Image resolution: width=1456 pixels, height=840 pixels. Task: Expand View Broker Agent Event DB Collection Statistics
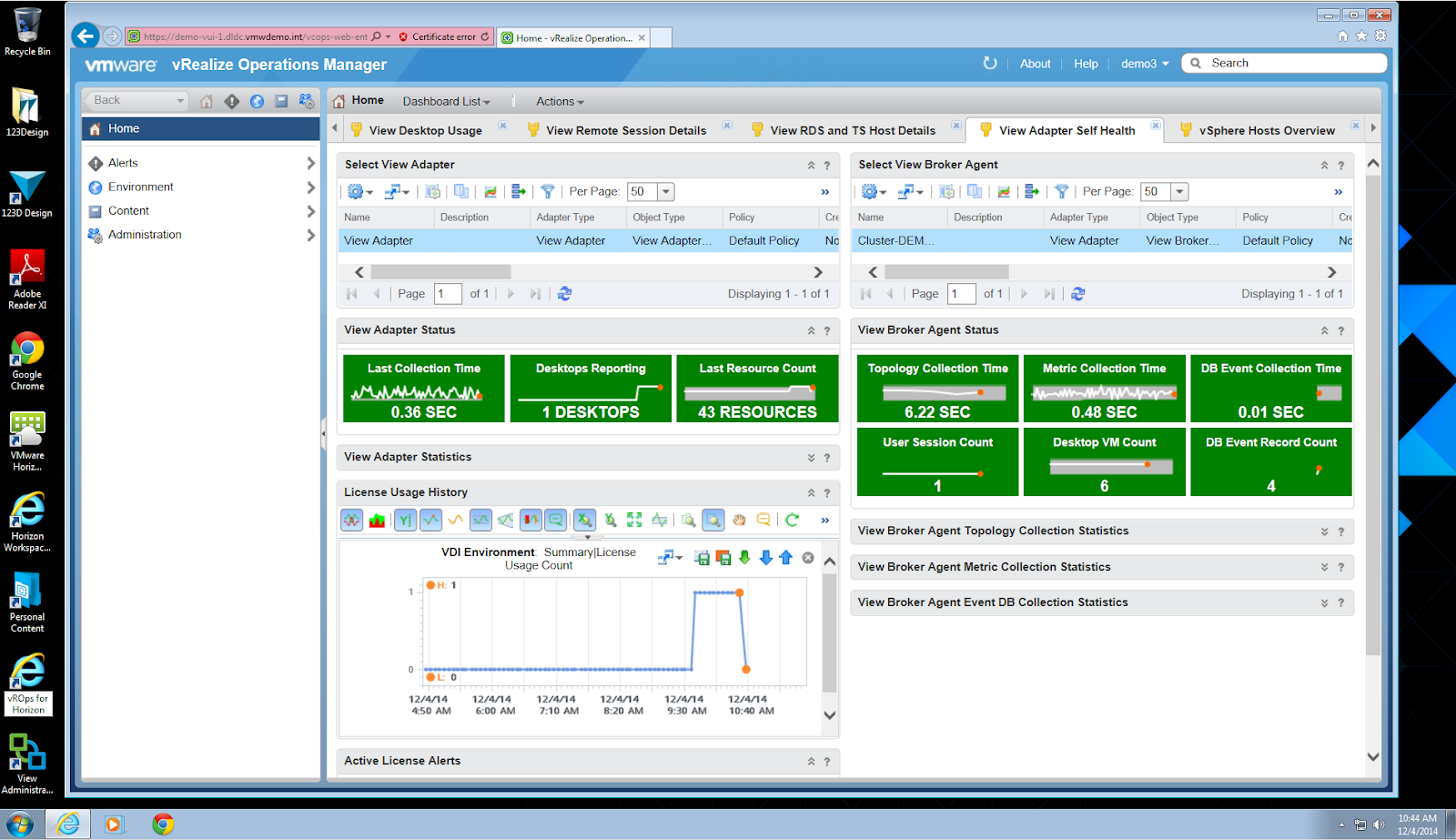[x=1324, y=602]
